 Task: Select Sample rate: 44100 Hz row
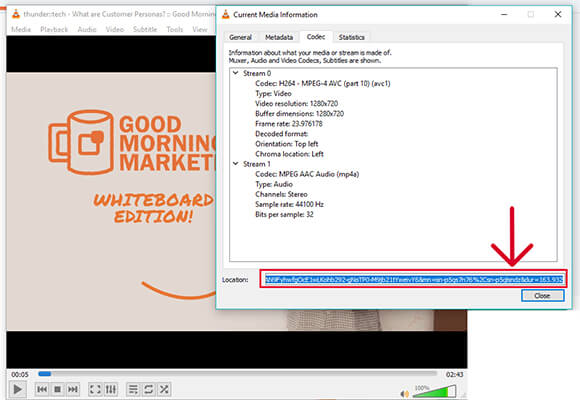pos(289,204)
